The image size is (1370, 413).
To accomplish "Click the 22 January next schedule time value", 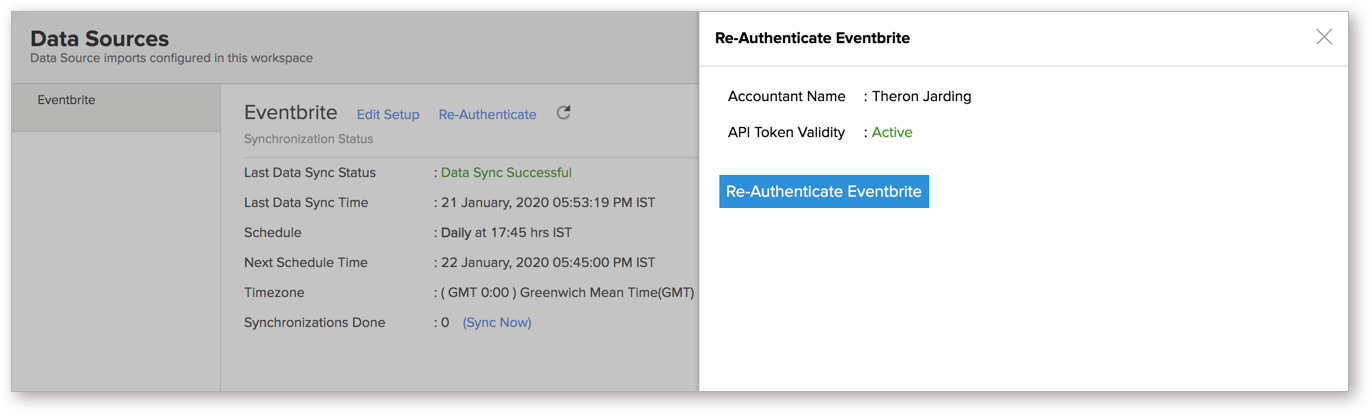I will (548, 262).
